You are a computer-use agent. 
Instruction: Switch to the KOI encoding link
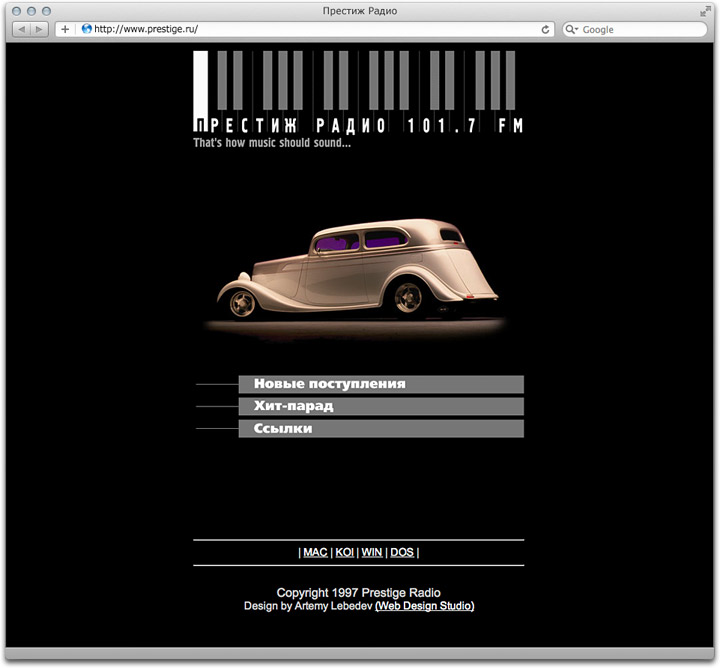click(x=344, y=552)
